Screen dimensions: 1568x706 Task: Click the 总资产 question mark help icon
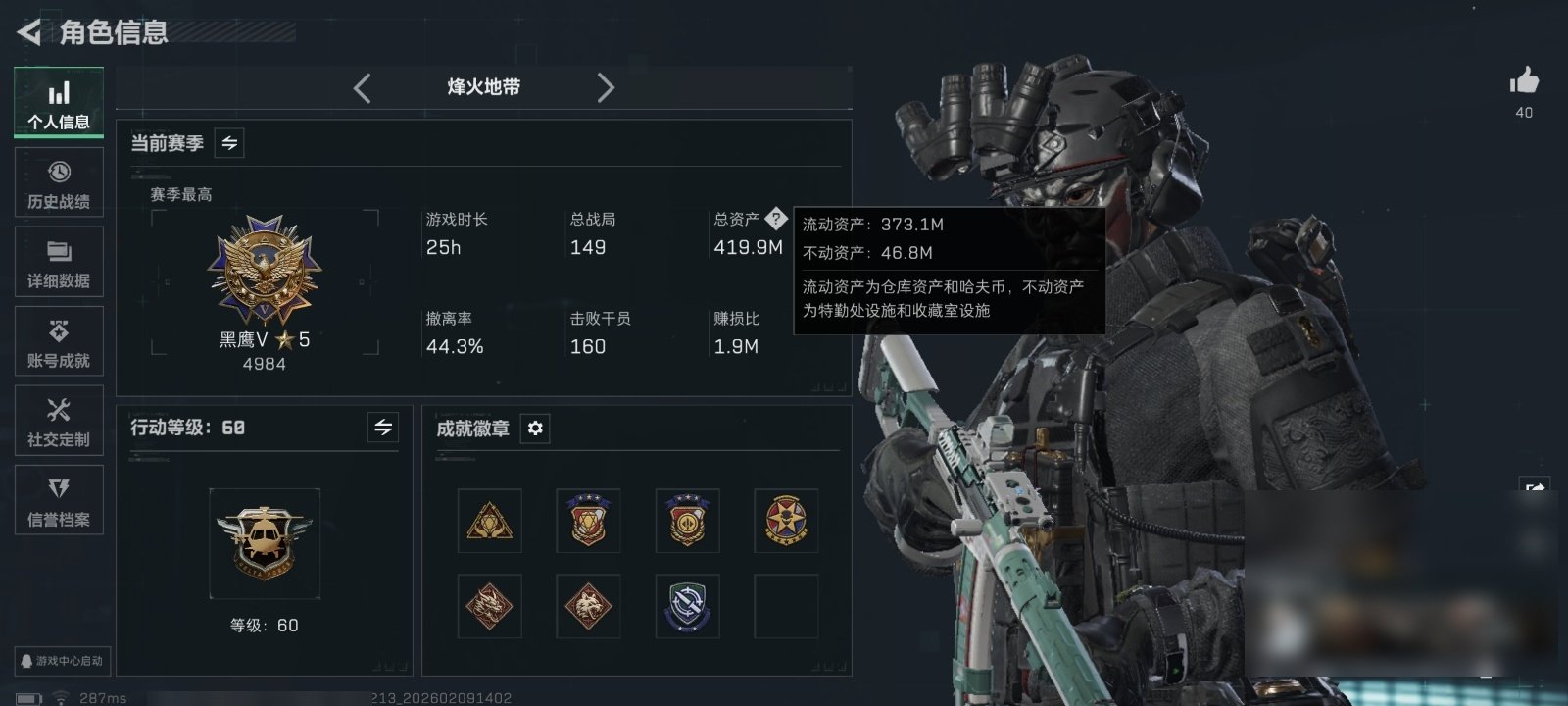pyautogui.click(x=775, y=219)
